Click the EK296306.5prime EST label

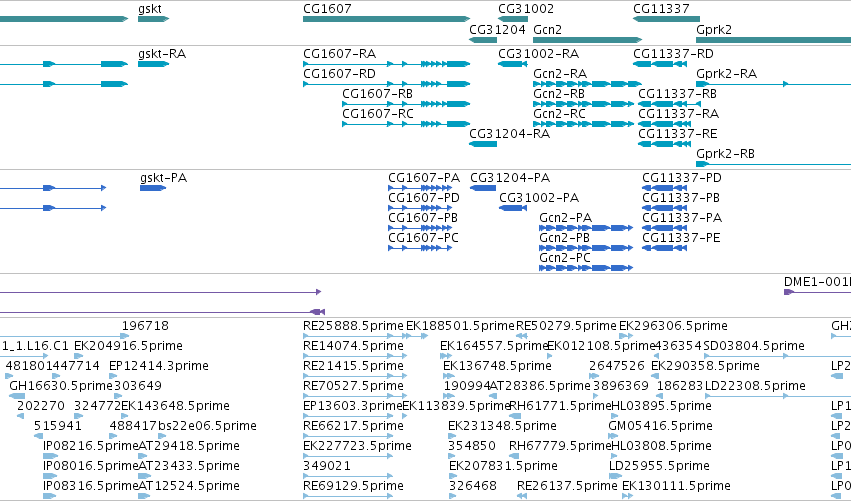pyautogui.click(x=674, y=326)
